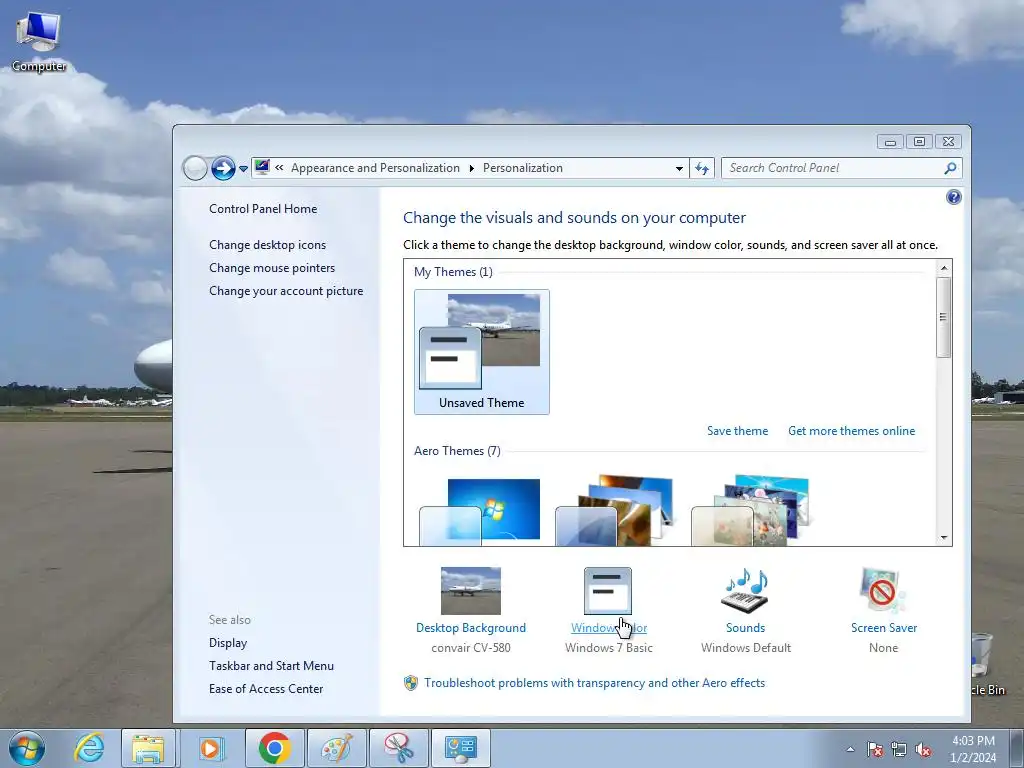Maximize the Personalization window
Viewport: 1024px width, 768px height.
pyautogui.click(x=920, y=142)
